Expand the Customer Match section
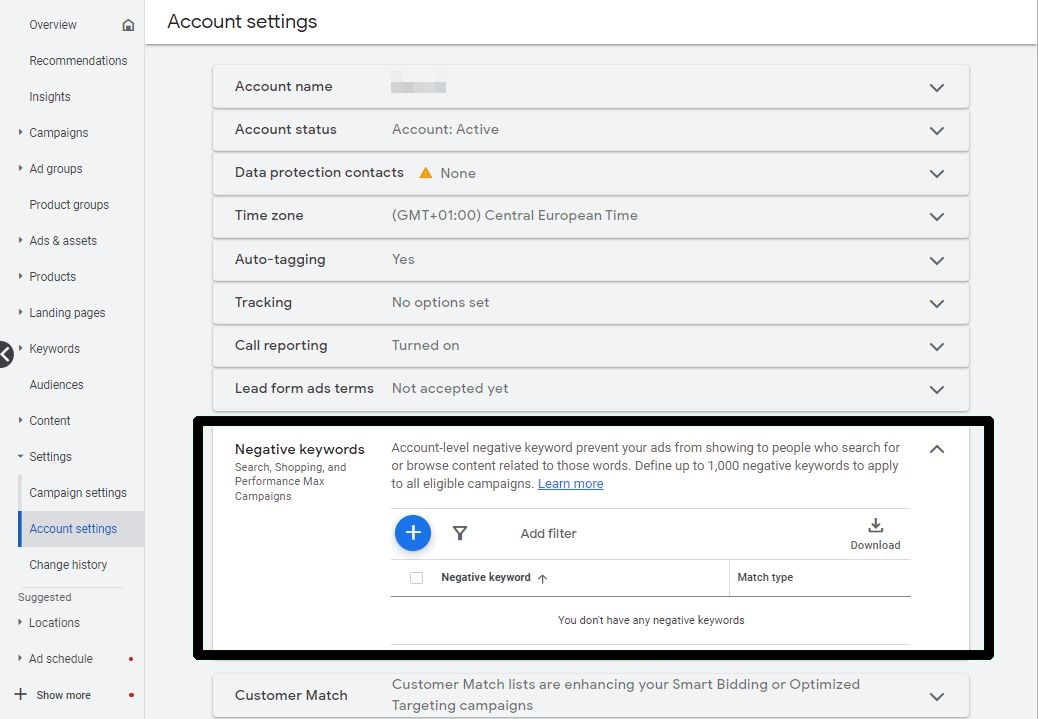Image resolution: width=1038 pixels, height=719 pixels. pos(937,694)
